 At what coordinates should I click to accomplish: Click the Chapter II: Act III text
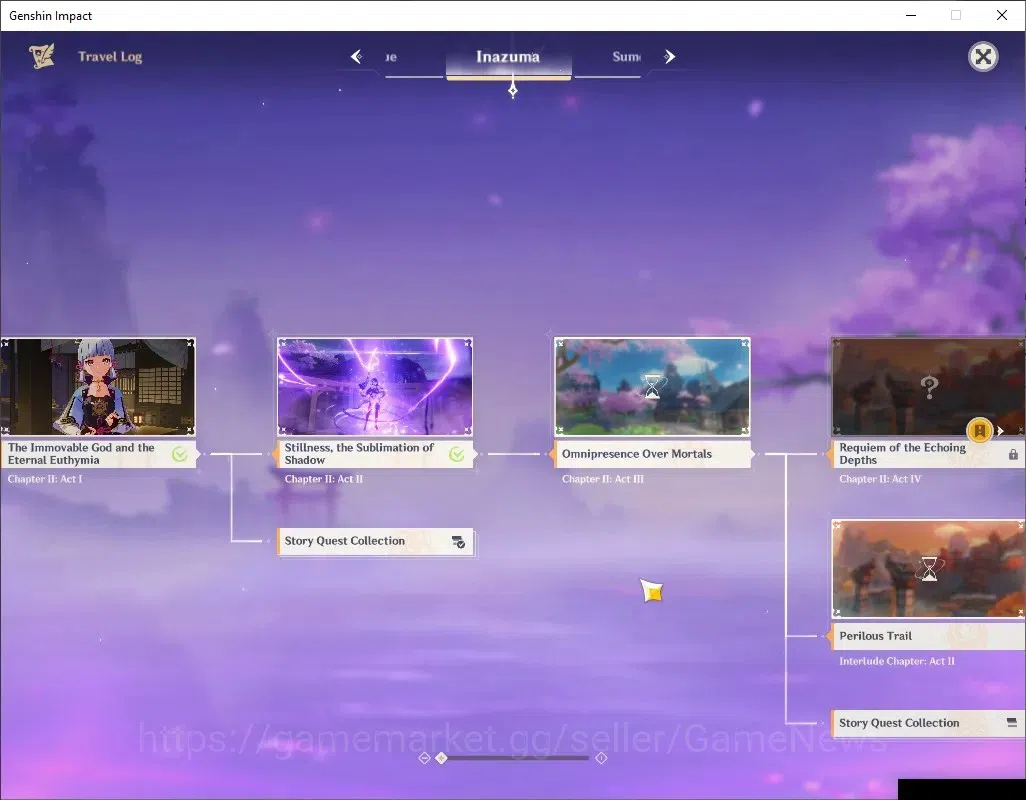603,479
